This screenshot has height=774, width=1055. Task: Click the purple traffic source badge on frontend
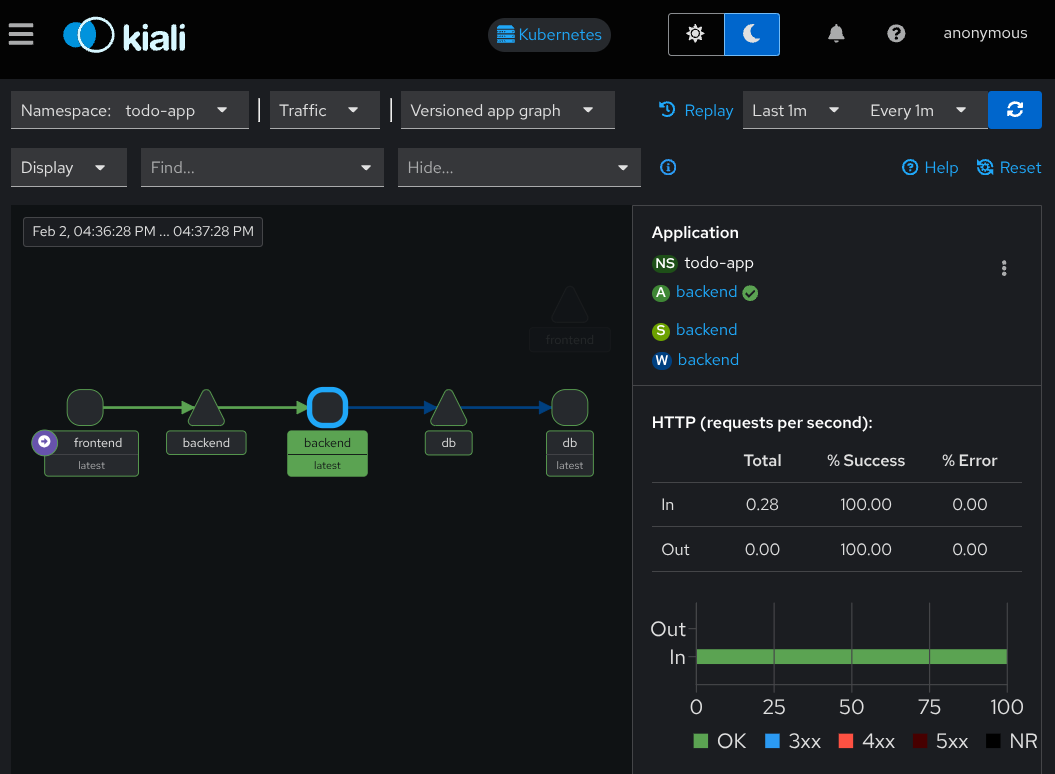(x=44, y=442)
